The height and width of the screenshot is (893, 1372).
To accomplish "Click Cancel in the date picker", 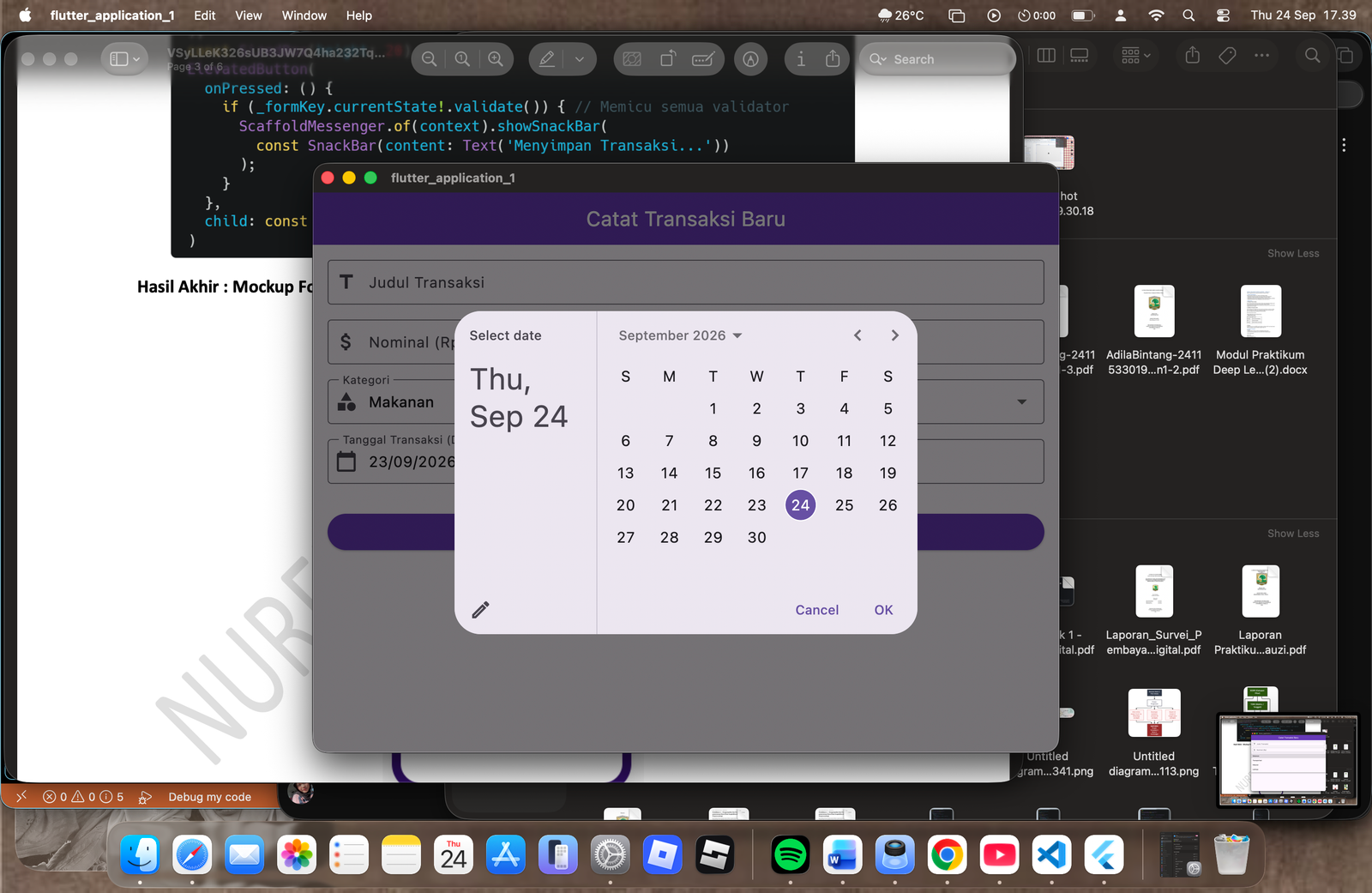I will [x=816, y=610].
